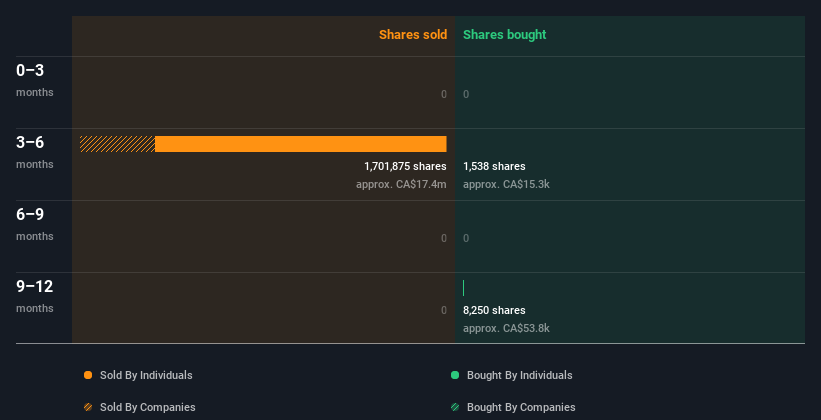Click the hatched Bought By Companies legend swatch
Screen dimensions: 821x420
pyautogui.click(x=455, y=407)
